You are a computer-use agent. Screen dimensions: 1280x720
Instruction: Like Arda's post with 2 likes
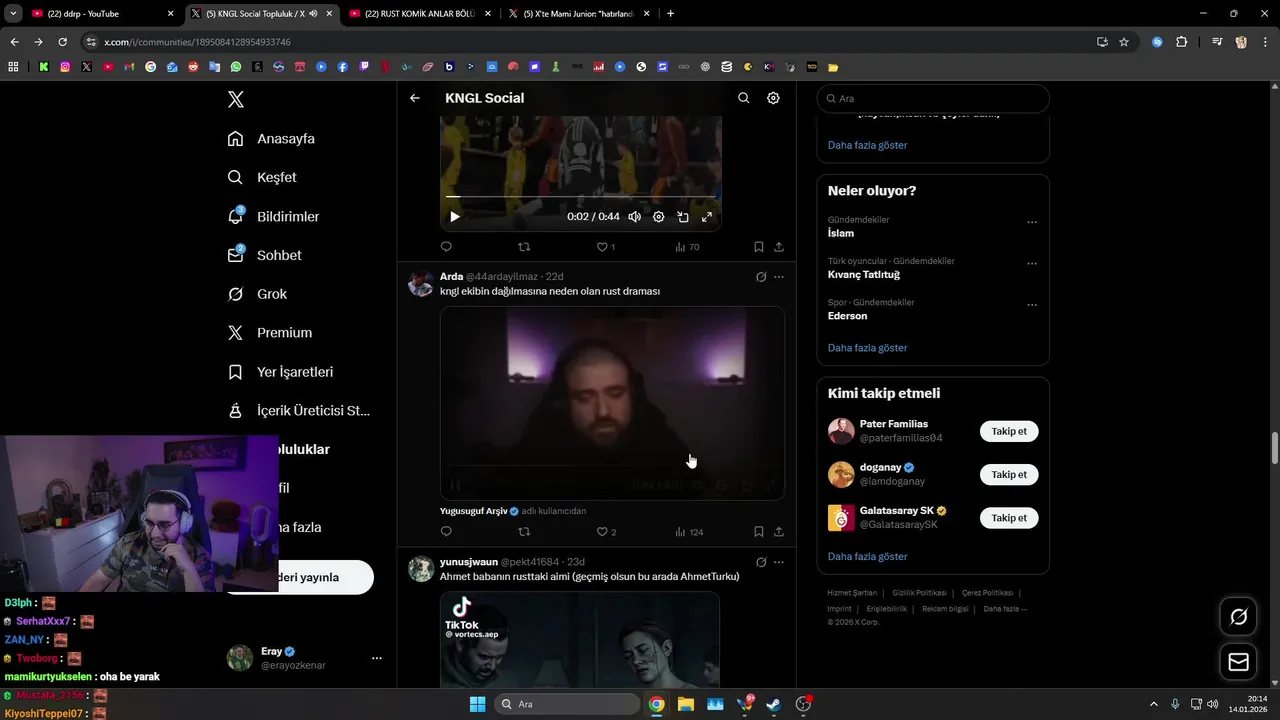tap(606, 532)
